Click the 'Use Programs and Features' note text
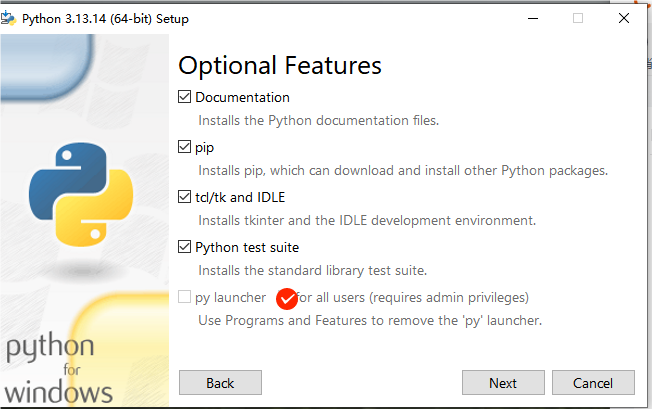This screenshot has height=409, width=652. (370, 320)
